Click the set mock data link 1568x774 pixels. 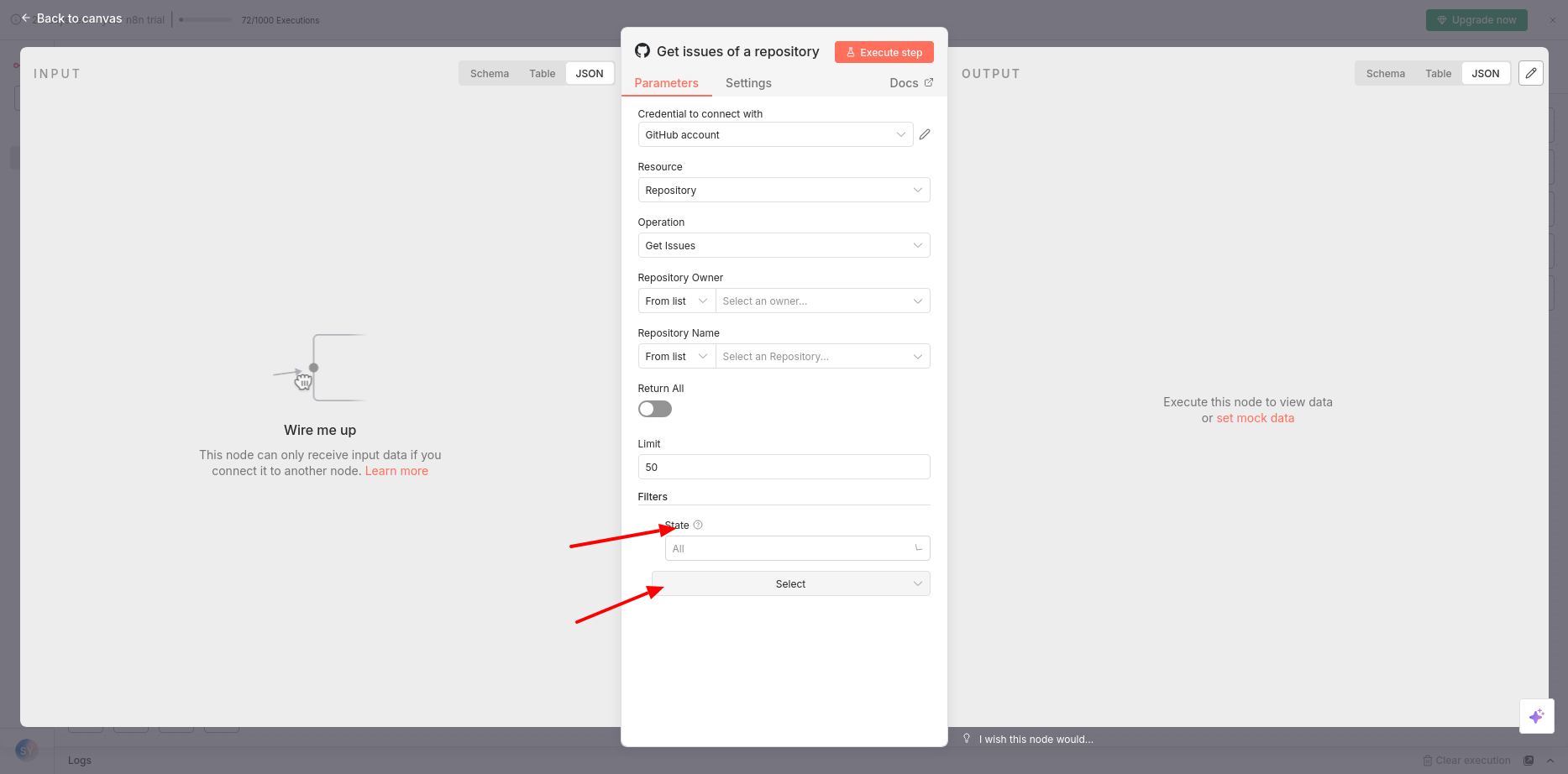click(x=1256, y=418)
